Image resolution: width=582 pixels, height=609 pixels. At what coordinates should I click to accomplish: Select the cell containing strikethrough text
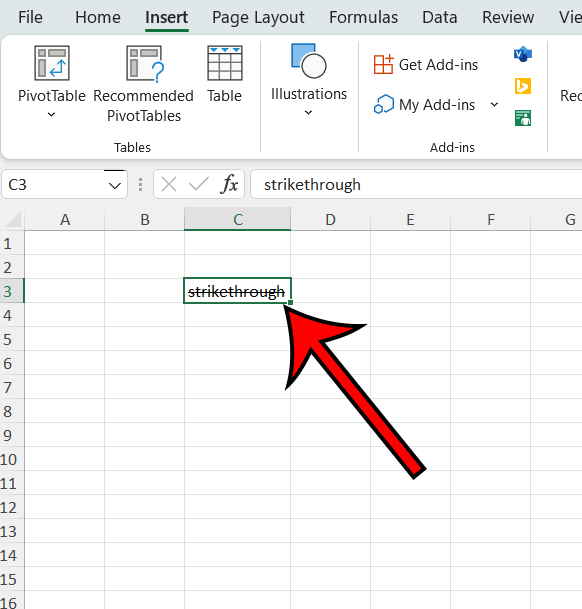[x=237, y=291]
